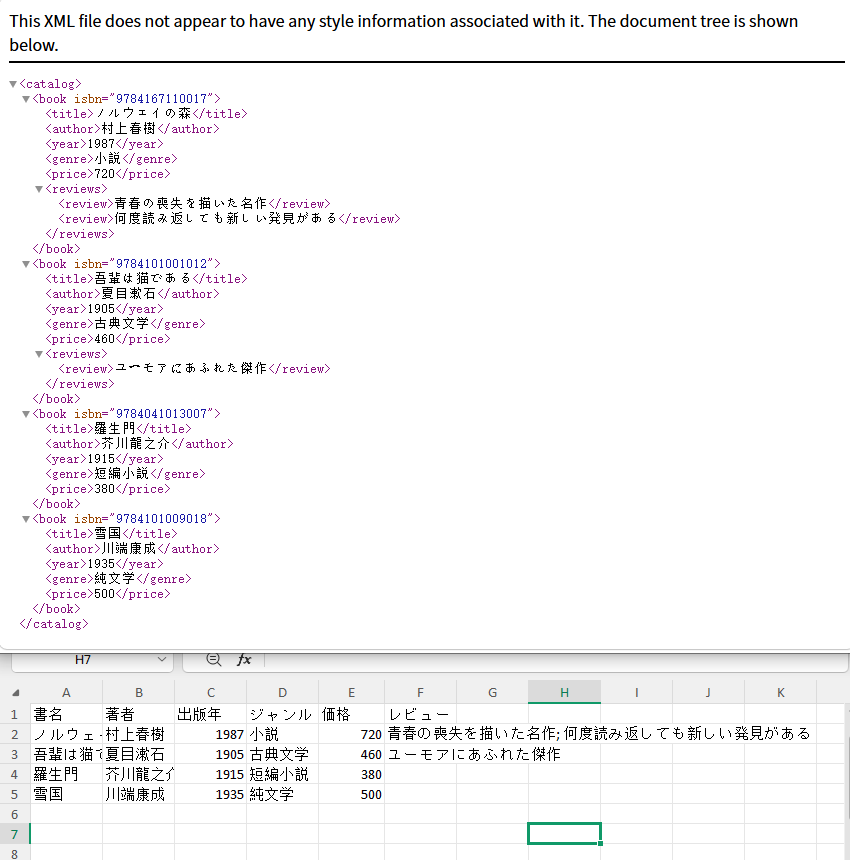This screenshot has height=860, width=850.
Task: Click cell D1 containing ジャンル
Action: 282,714
